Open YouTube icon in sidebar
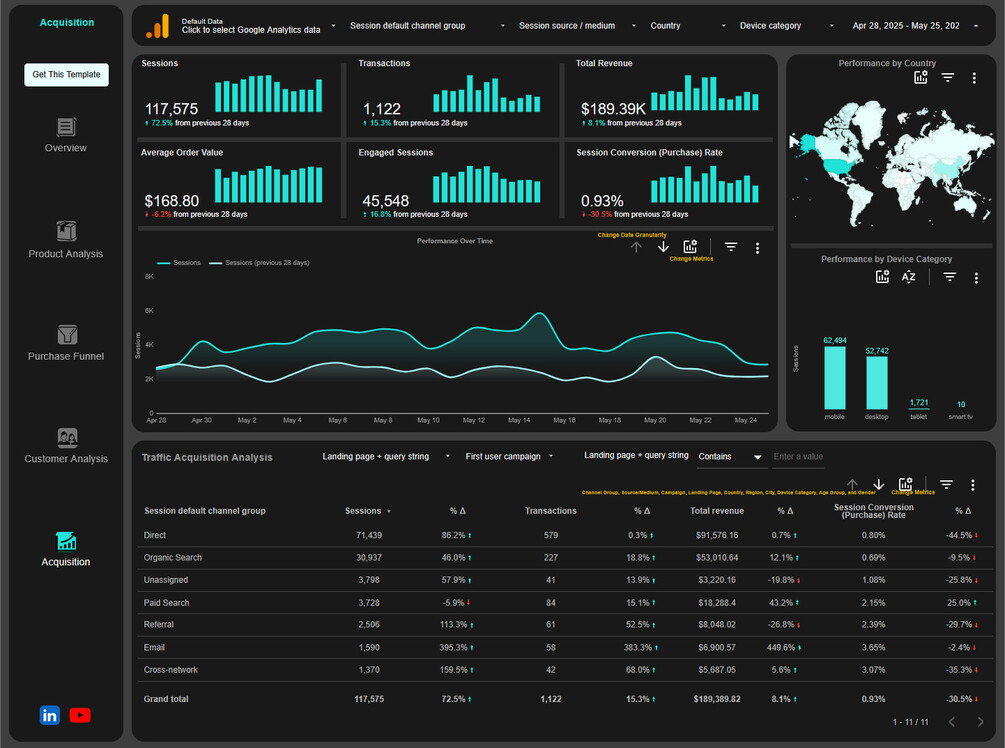This screenshot has width=1005, height=748. tap(80, 715)
